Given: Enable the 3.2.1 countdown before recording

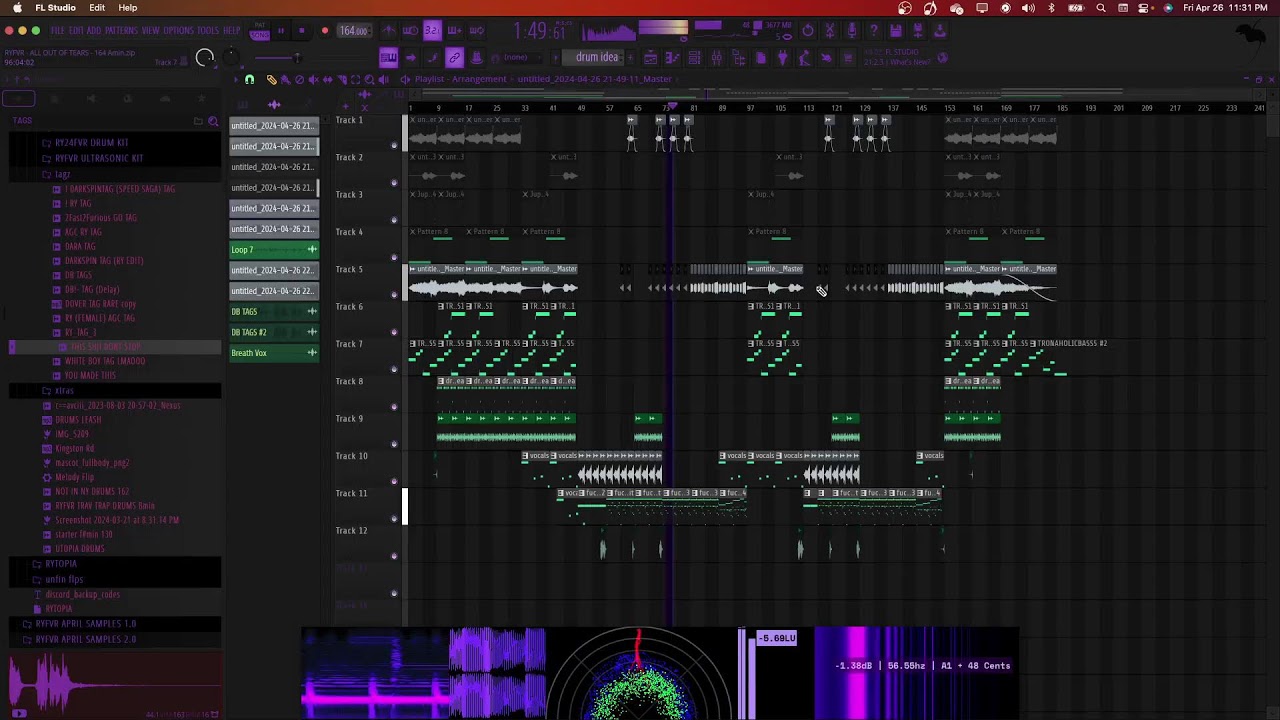Looking at the screenshot, I should pos(432,30).
